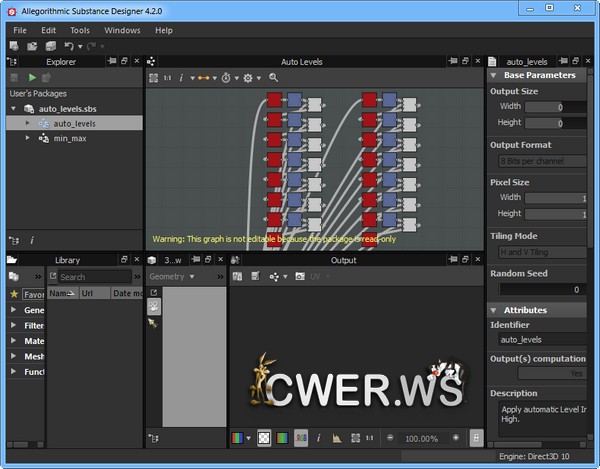The image size is (600, 469).
Task: Toggle the histogram icon in Output panel
Action: pyautogui.click(x=337, y=438)
